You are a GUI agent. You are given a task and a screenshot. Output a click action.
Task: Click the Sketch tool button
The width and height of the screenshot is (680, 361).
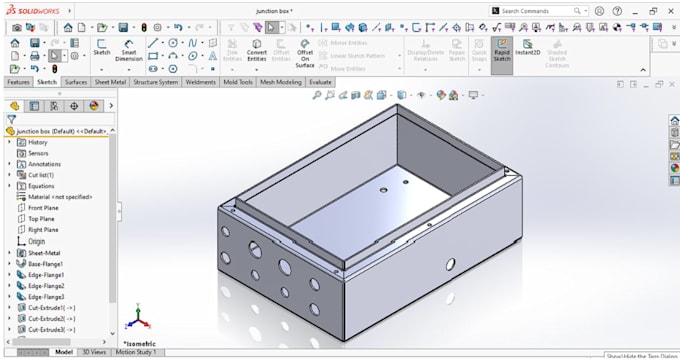click(x=101, y=47)
